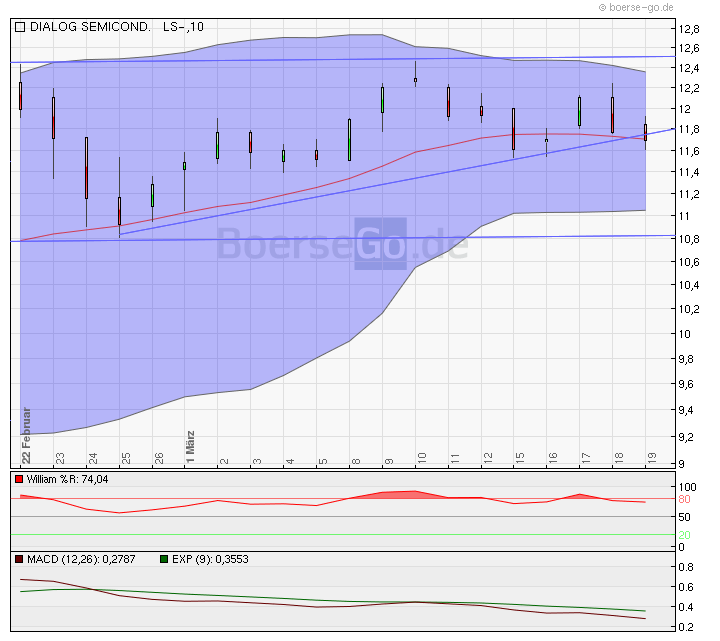The image size is (720, 641).
Task: Click the candlestick for March 15
Action: click(x=513, y=129)
